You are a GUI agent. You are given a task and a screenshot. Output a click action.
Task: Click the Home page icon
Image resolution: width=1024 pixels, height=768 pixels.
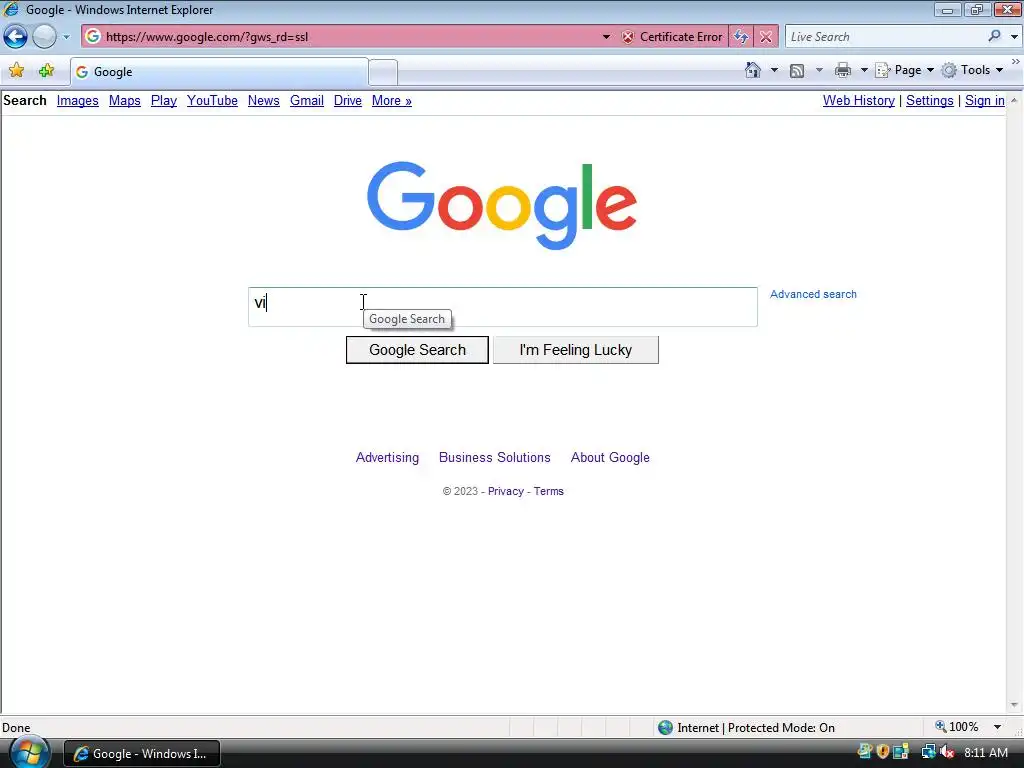pos(752,70)
